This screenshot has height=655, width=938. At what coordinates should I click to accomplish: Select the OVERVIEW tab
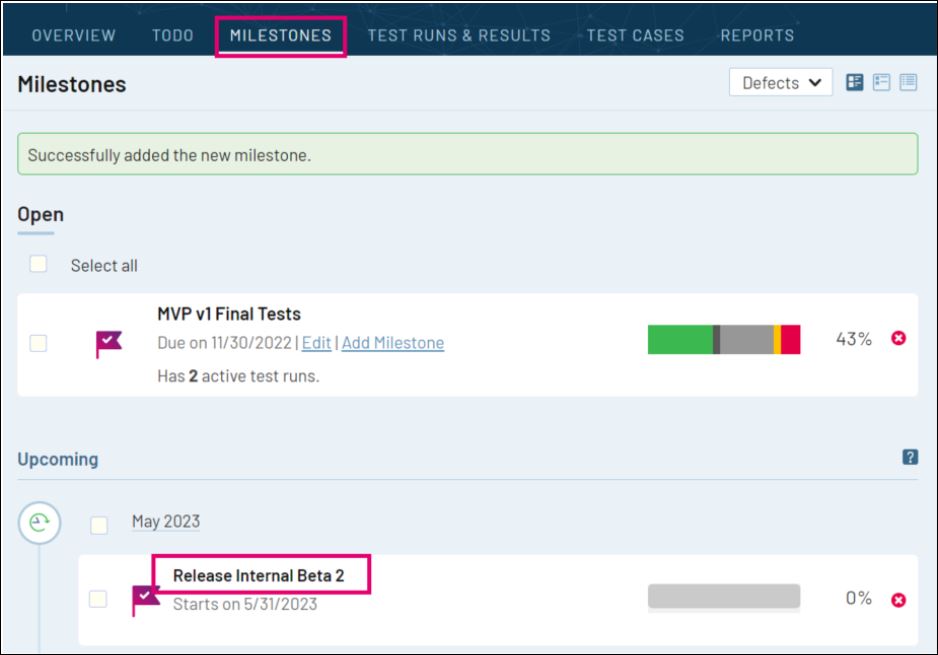[x=73, y=34]
